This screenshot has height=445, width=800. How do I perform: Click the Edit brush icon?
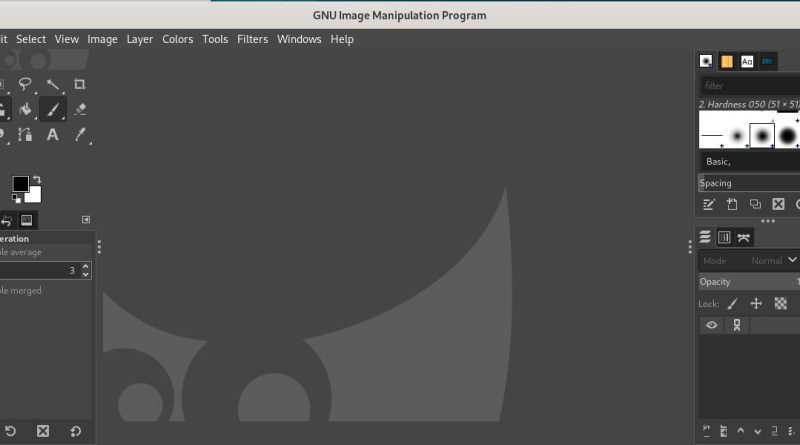point(709,205)
